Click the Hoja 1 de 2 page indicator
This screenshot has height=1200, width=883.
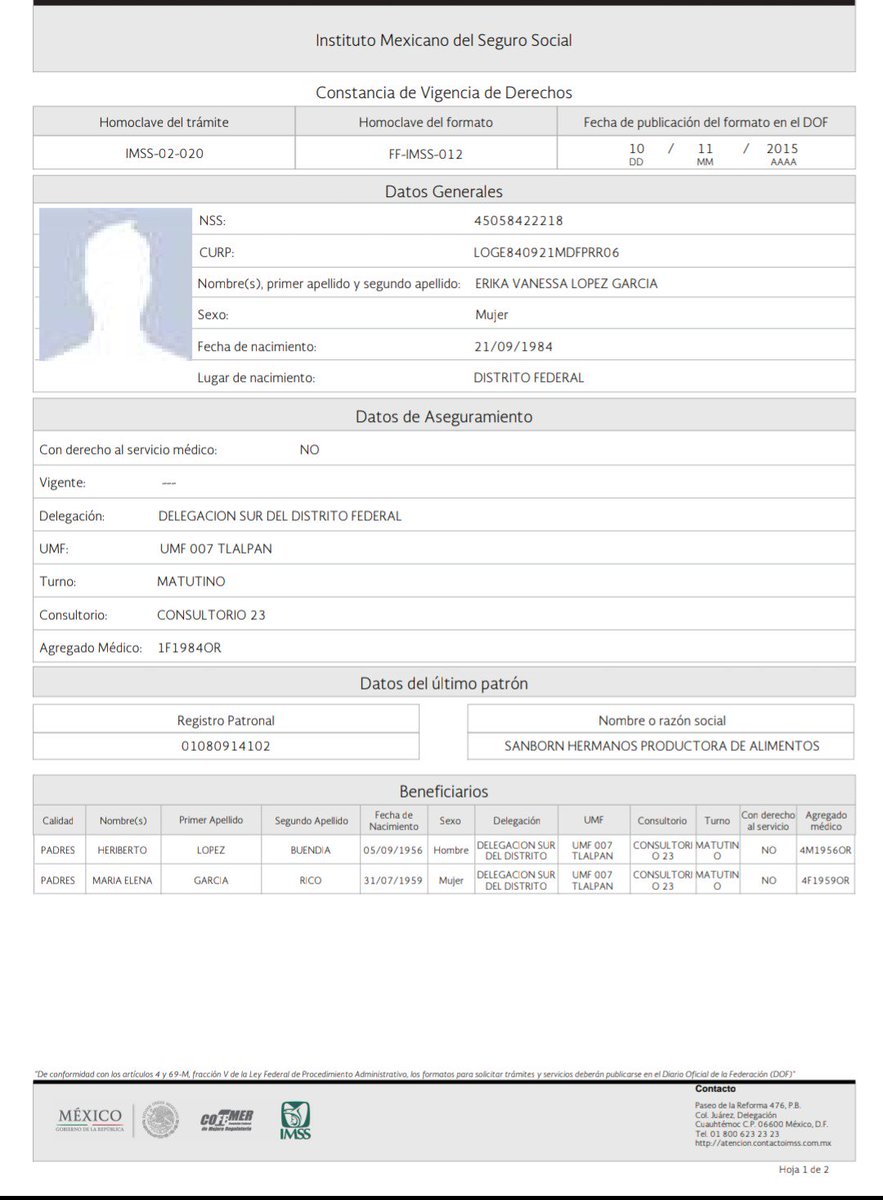[x=804, y=1168]
